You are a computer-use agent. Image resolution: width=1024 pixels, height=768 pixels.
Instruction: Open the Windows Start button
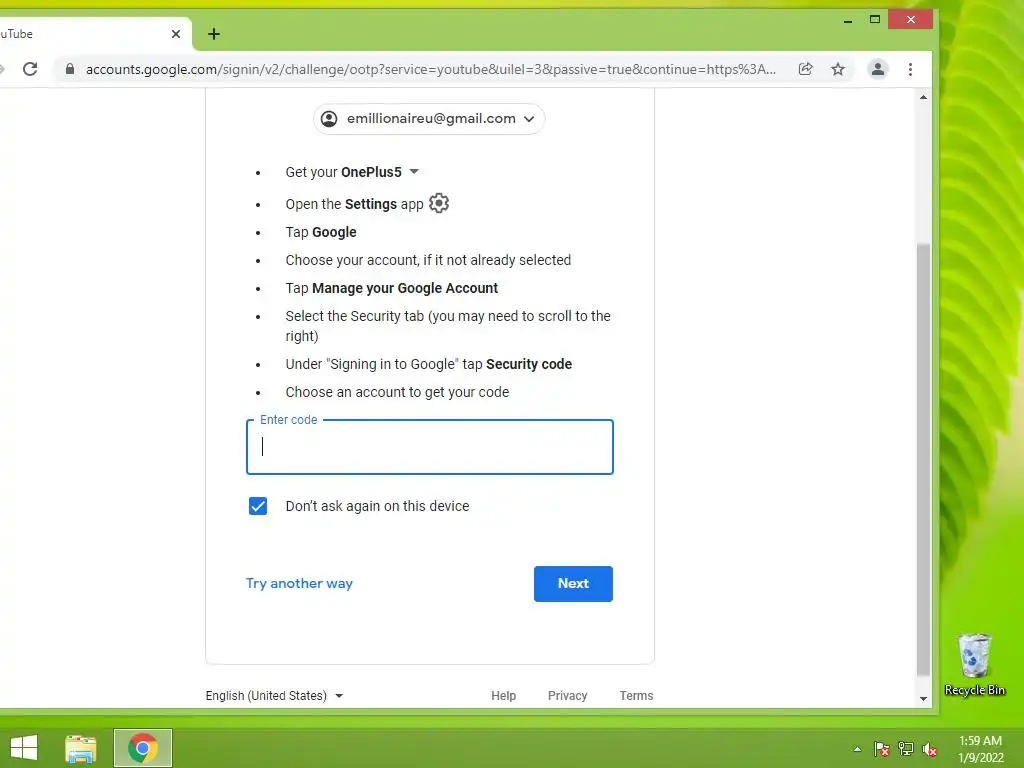point(24,748)
